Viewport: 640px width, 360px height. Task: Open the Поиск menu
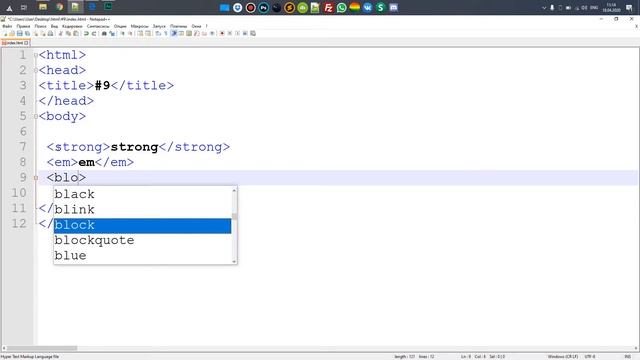[40, 26]
